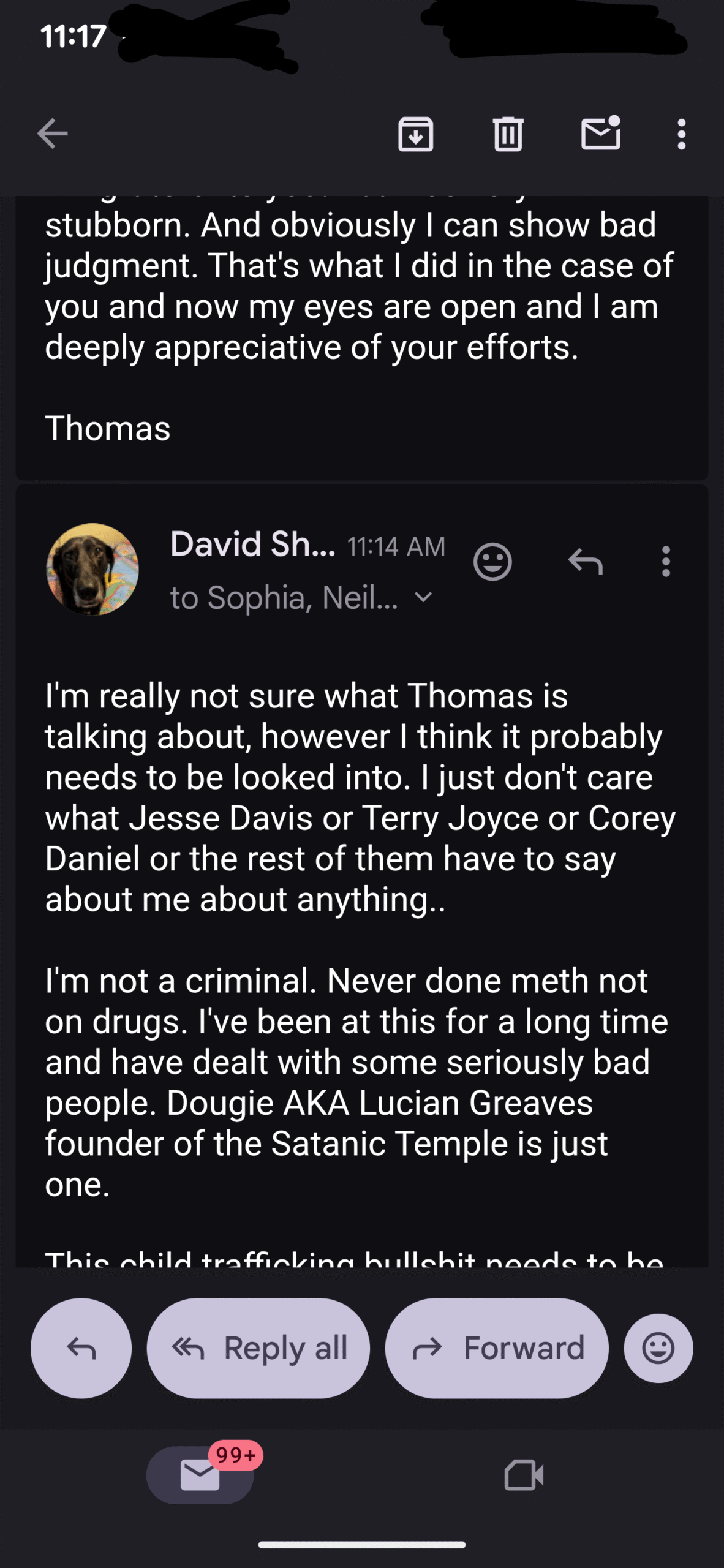Image resolution: width=724 pixels, height=1568 pixels.
Task: Expand recipient details next to Sophia, Neil
Action: tap(423, 597)
